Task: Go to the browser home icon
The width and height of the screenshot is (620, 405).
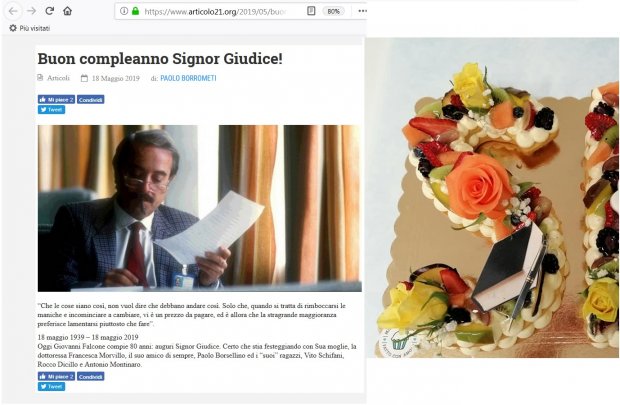Action: pyautogui.click(x=68, y=11)
